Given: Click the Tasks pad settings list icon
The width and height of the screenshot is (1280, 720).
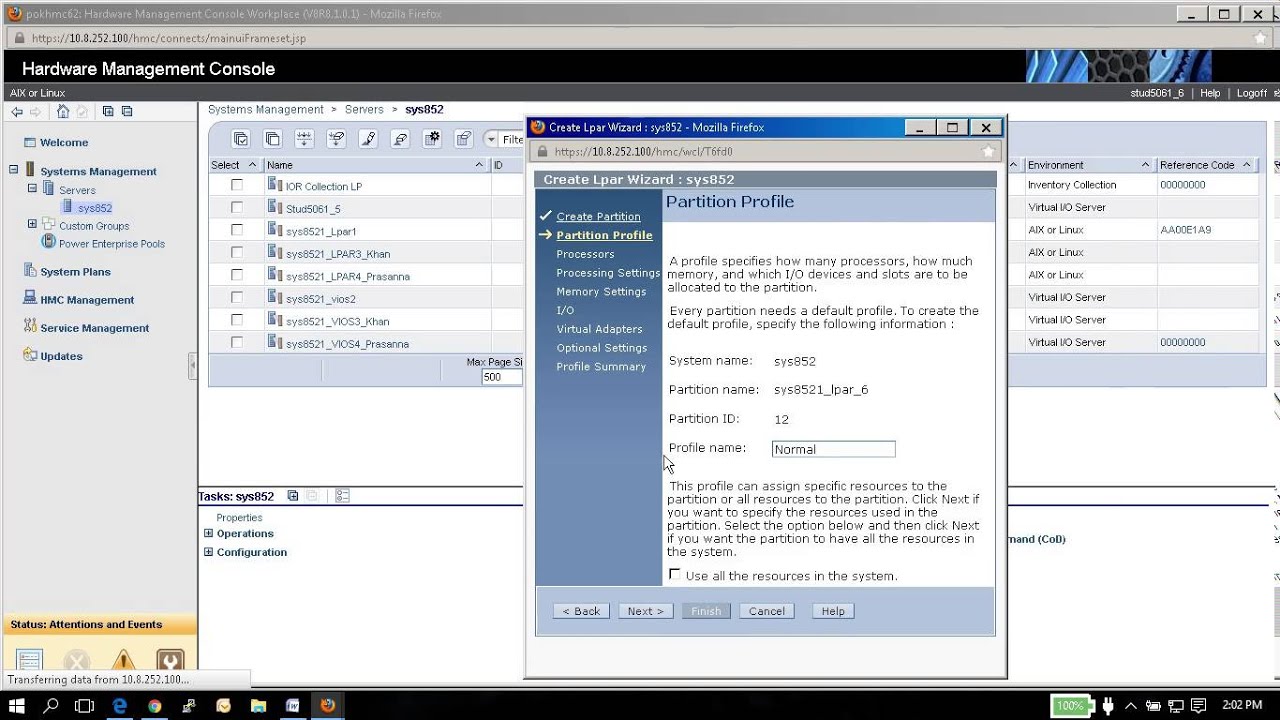Looking at the screenshot, I should click(x=342, y=496).
